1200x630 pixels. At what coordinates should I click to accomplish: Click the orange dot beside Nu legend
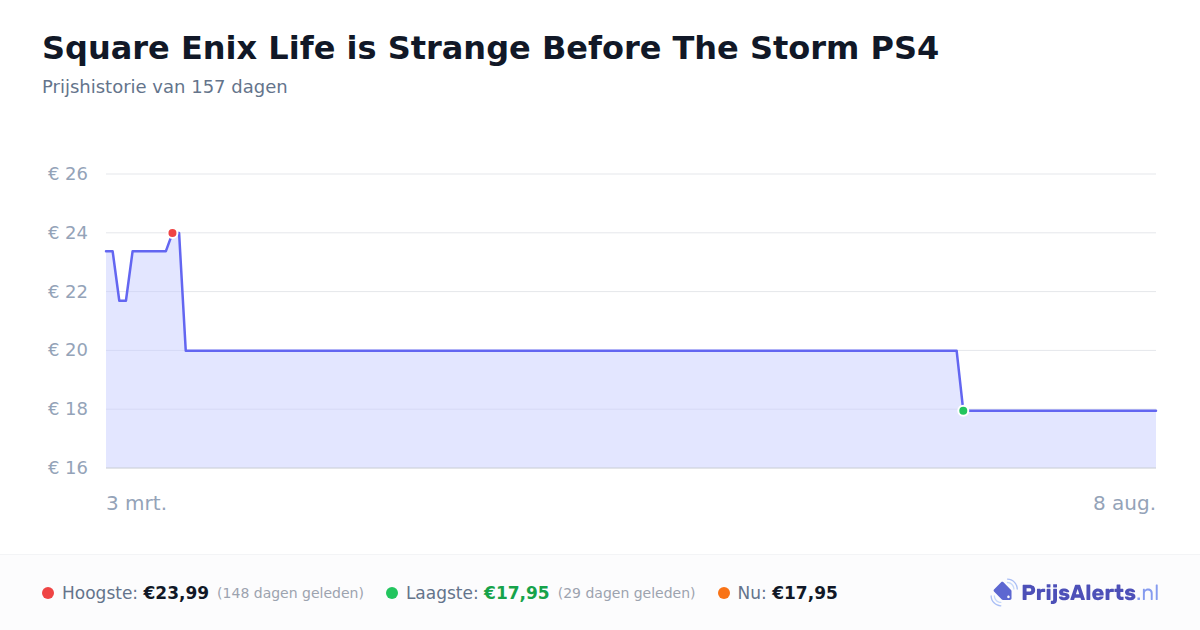click(724, 593)
